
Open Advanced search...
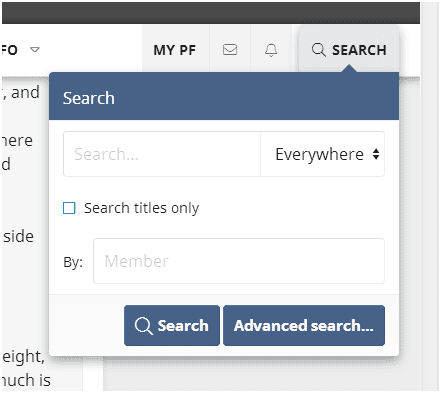click(x=304, y=325)
